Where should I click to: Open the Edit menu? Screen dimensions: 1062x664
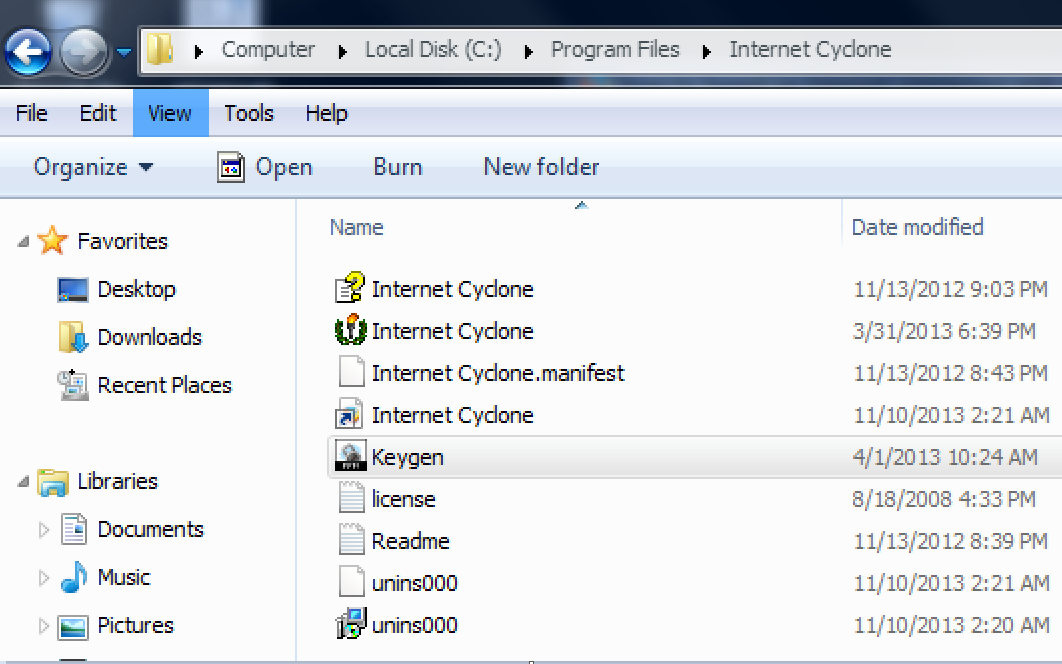[x=98, y=113]
